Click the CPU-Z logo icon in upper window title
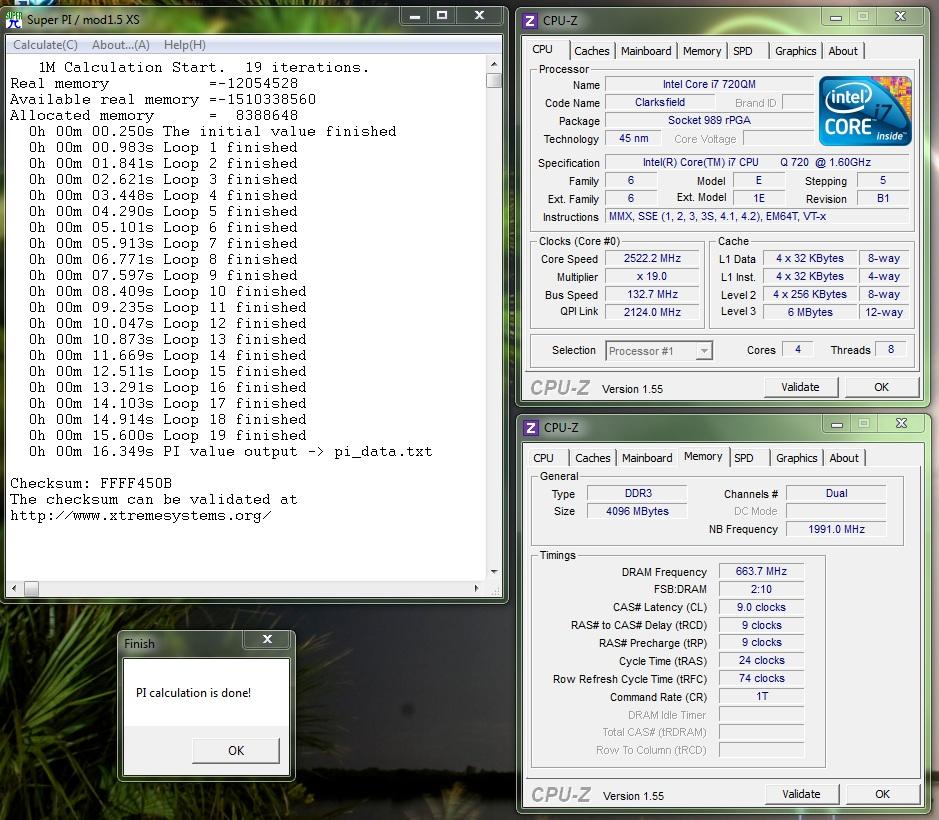This screenshot has width=939, height=820. coord(530,21)
